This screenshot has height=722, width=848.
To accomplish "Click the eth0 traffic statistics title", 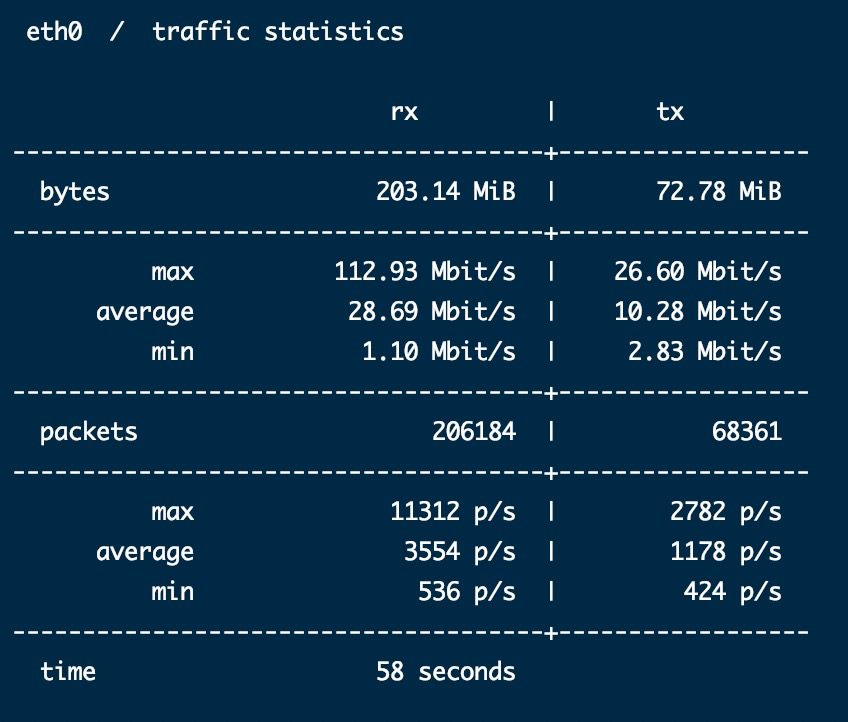I will click(x=215, y=31).
